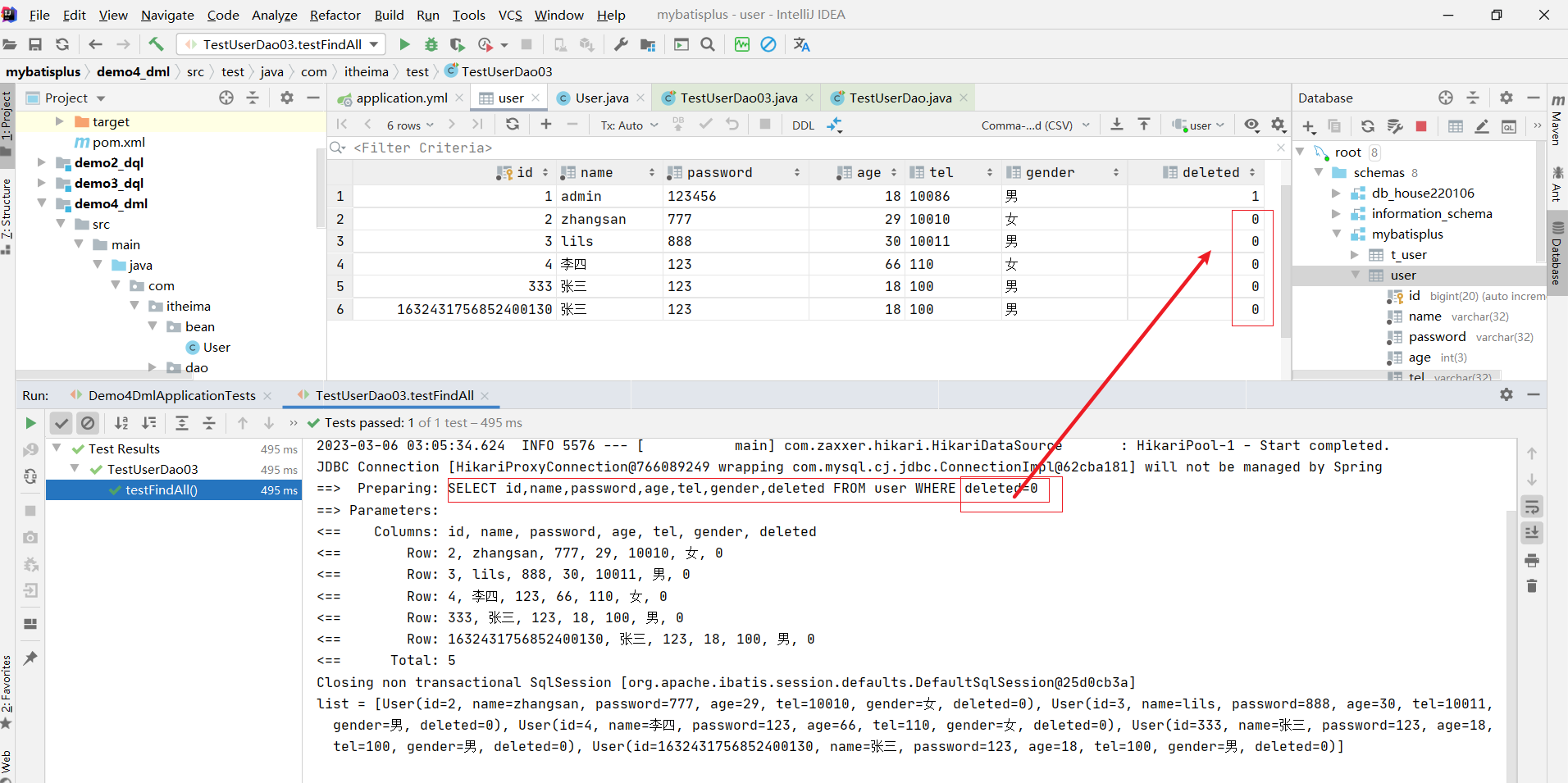Import data with the upload arrow icon

[x=1144, y=124]
